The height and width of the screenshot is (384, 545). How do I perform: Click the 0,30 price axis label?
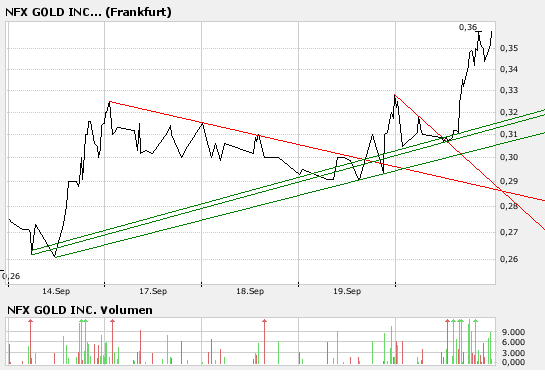[509, 157]
